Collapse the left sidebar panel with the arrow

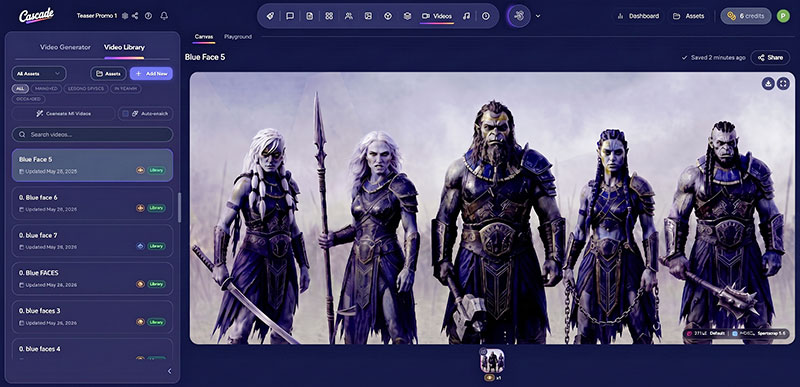point(169,371)
